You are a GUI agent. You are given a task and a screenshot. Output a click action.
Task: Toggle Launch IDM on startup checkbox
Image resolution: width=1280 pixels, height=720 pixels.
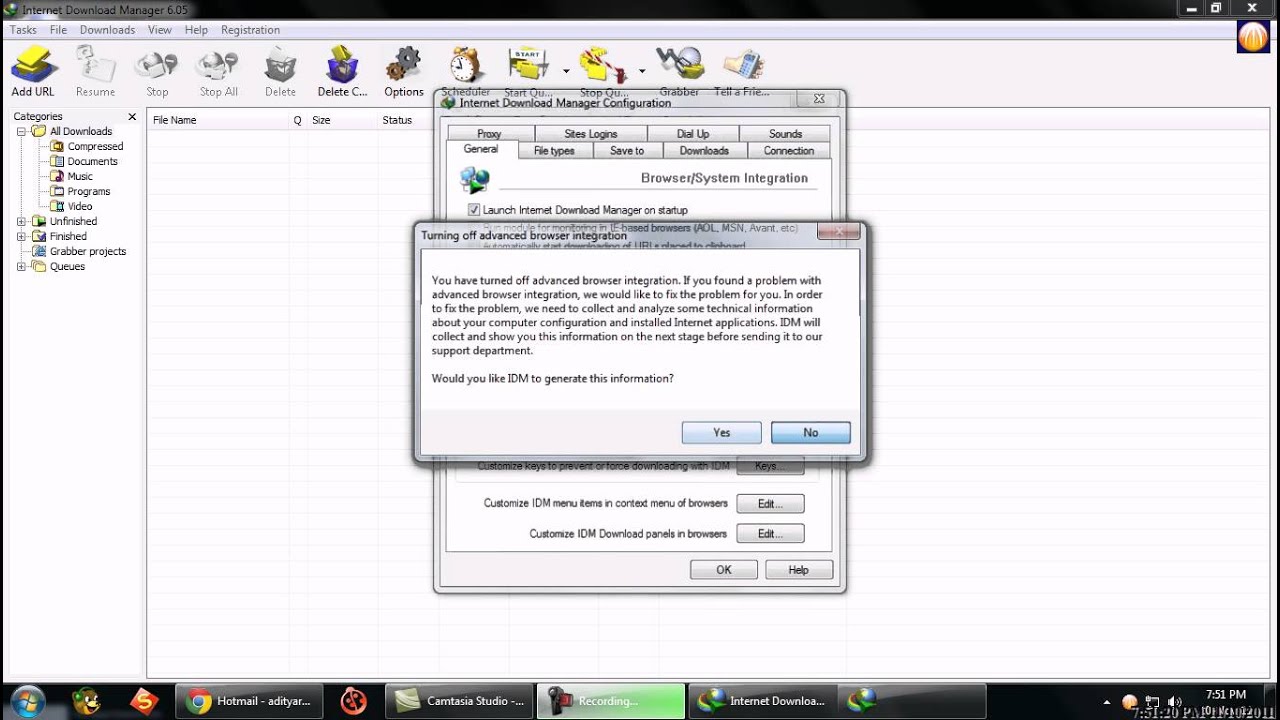pos(474,210)
